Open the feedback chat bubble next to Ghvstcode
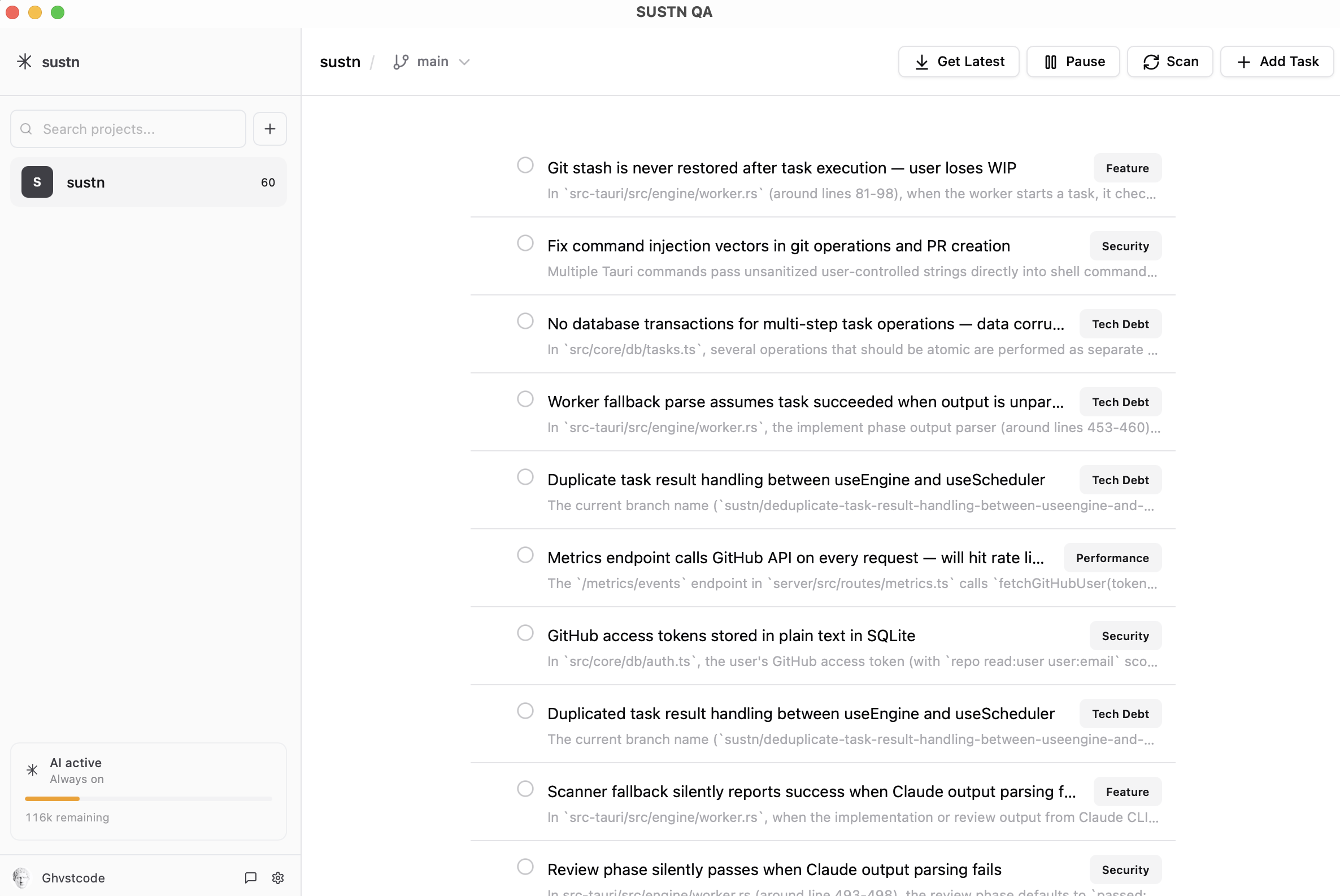 point(250,878)
